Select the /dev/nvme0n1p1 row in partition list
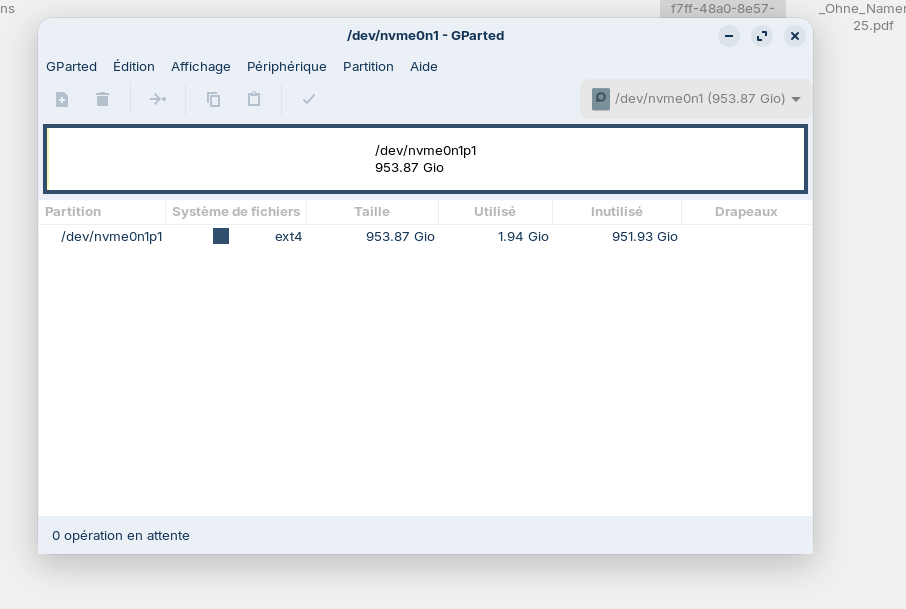906x609 pixels. click(111, 237)
